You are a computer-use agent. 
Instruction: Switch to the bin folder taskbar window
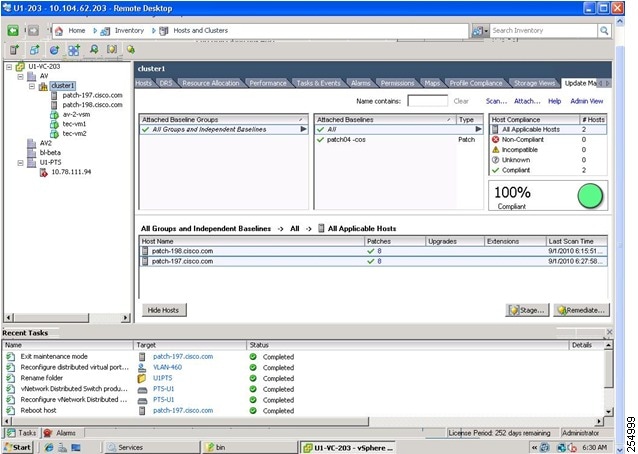(x=250, y=447)
